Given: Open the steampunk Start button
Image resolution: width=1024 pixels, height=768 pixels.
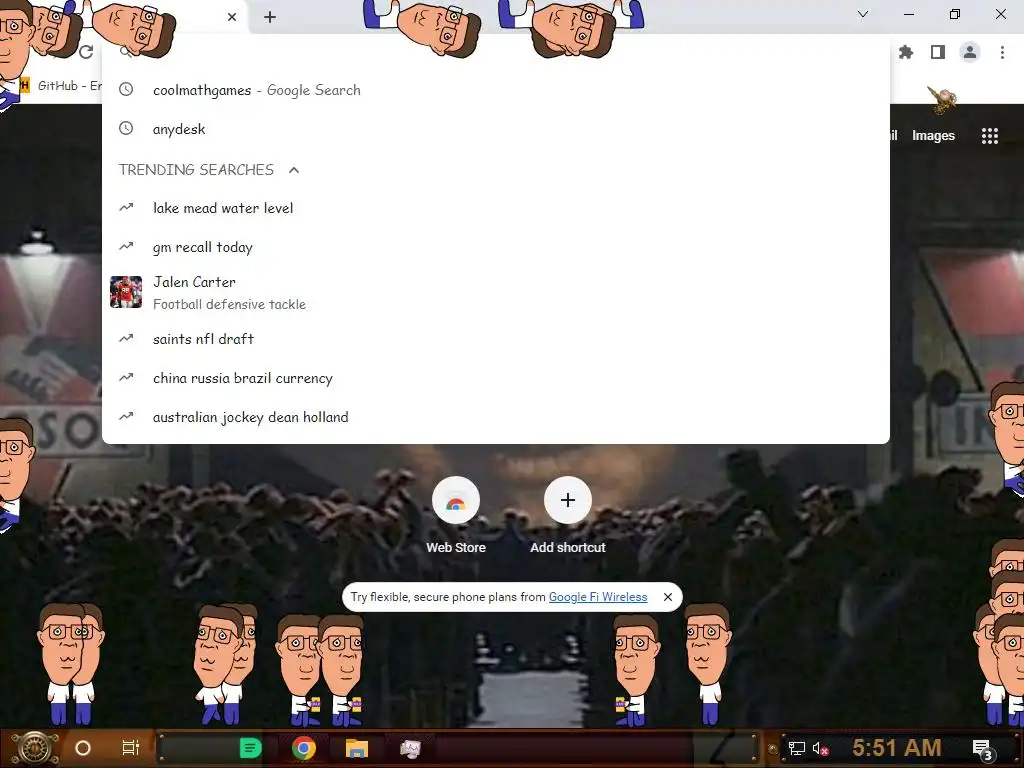Looking at the screenshot, I should [37, 748].
